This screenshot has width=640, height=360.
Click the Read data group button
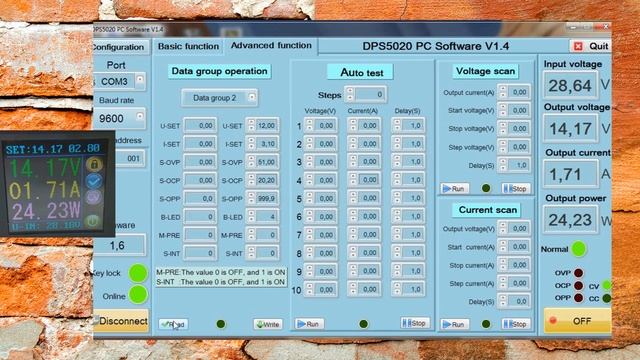pyautogui.click(x=173, y=324)
